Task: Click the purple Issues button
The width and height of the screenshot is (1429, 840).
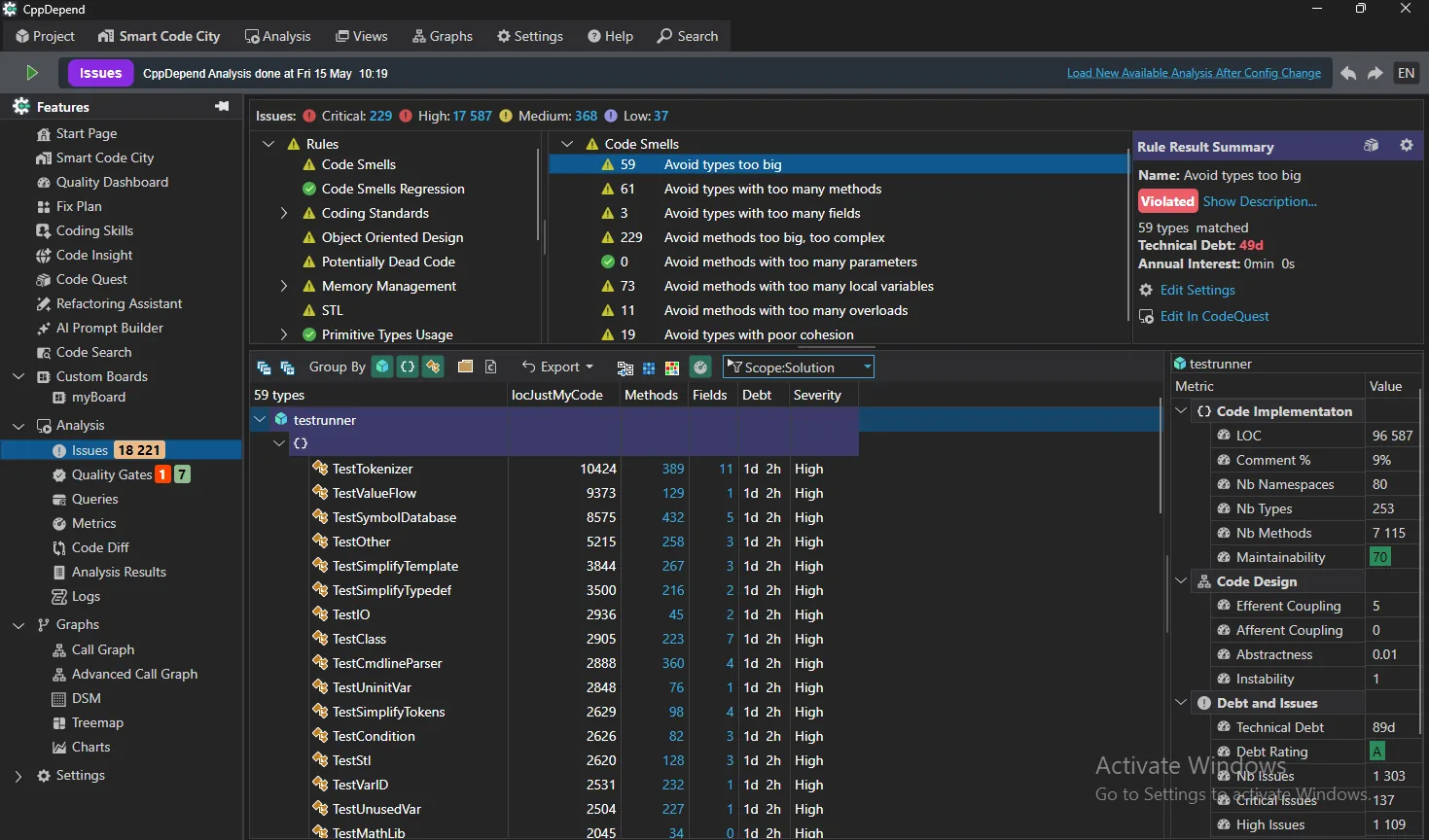Action: [100, 73]
